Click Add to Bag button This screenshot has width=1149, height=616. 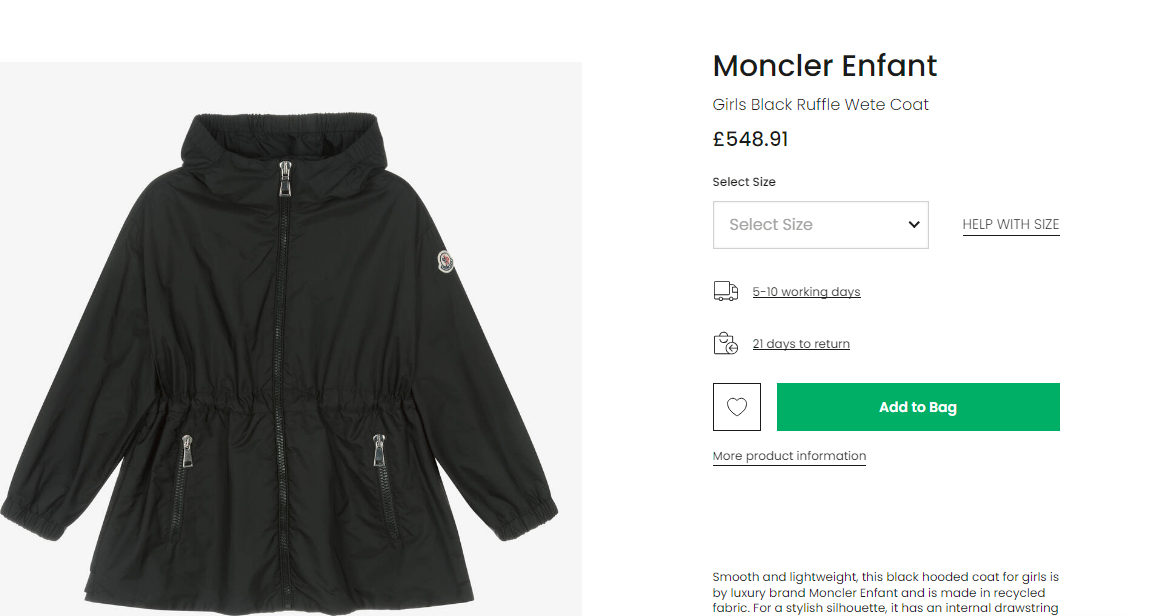tap(918, 407)
